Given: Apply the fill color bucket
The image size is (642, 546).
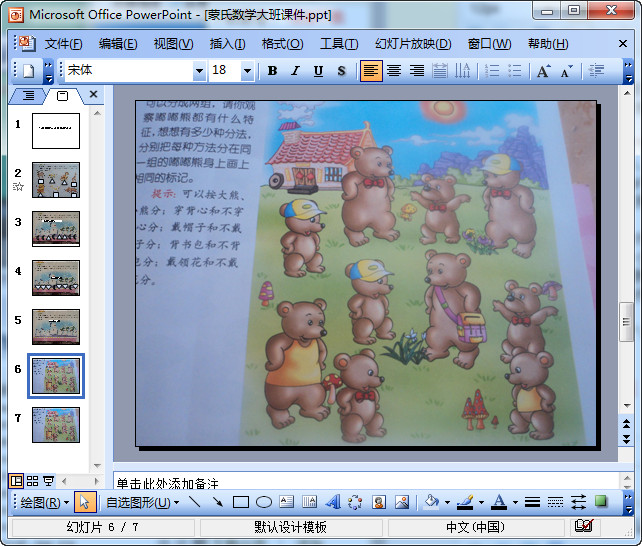Looking at the screenshot, I should (432, 502).
